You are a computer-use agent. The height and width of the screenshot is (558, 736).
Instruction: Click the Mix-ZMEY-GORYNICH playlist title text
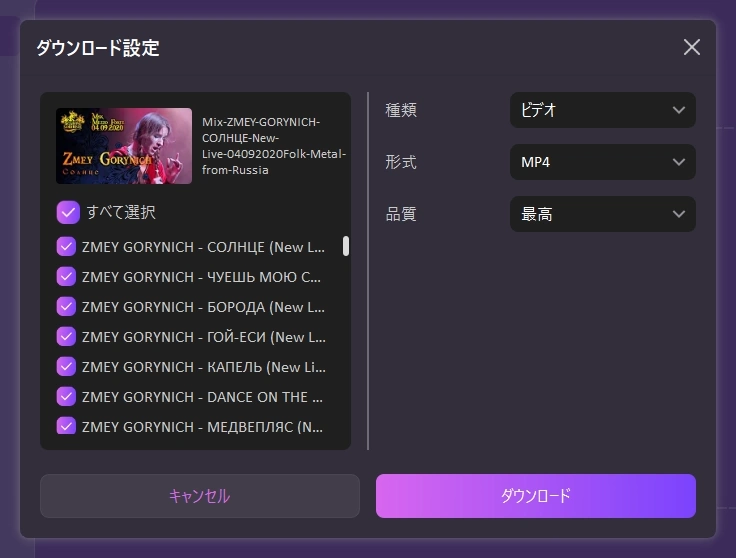(x=273, y=146)
